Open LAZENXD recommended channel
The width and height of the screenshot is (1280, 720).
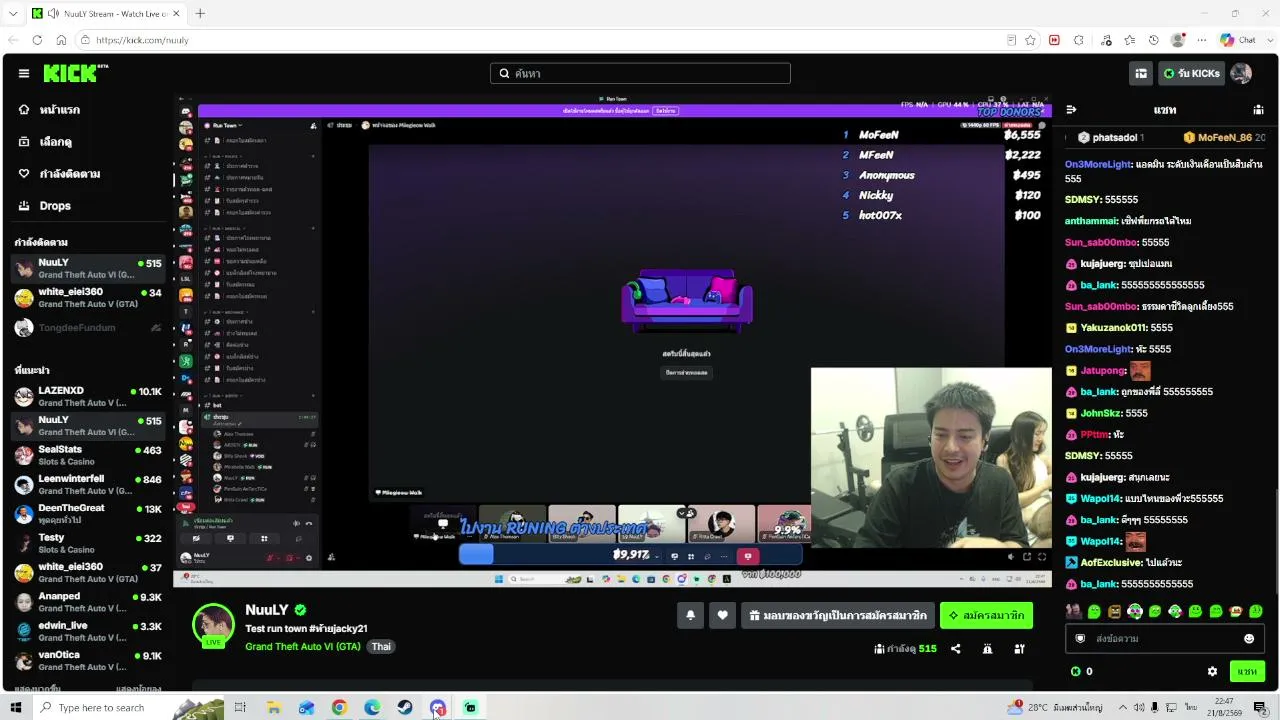87,397
